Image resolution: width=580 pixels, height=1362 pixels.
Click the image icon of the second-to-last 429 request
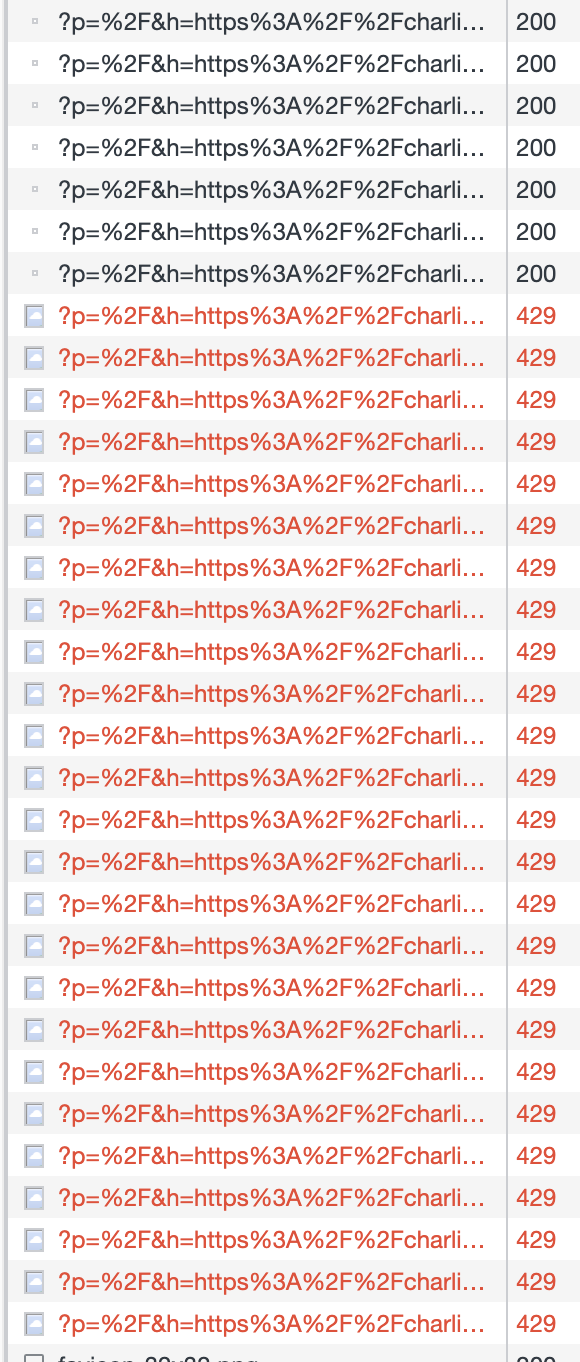(35, 1283)
